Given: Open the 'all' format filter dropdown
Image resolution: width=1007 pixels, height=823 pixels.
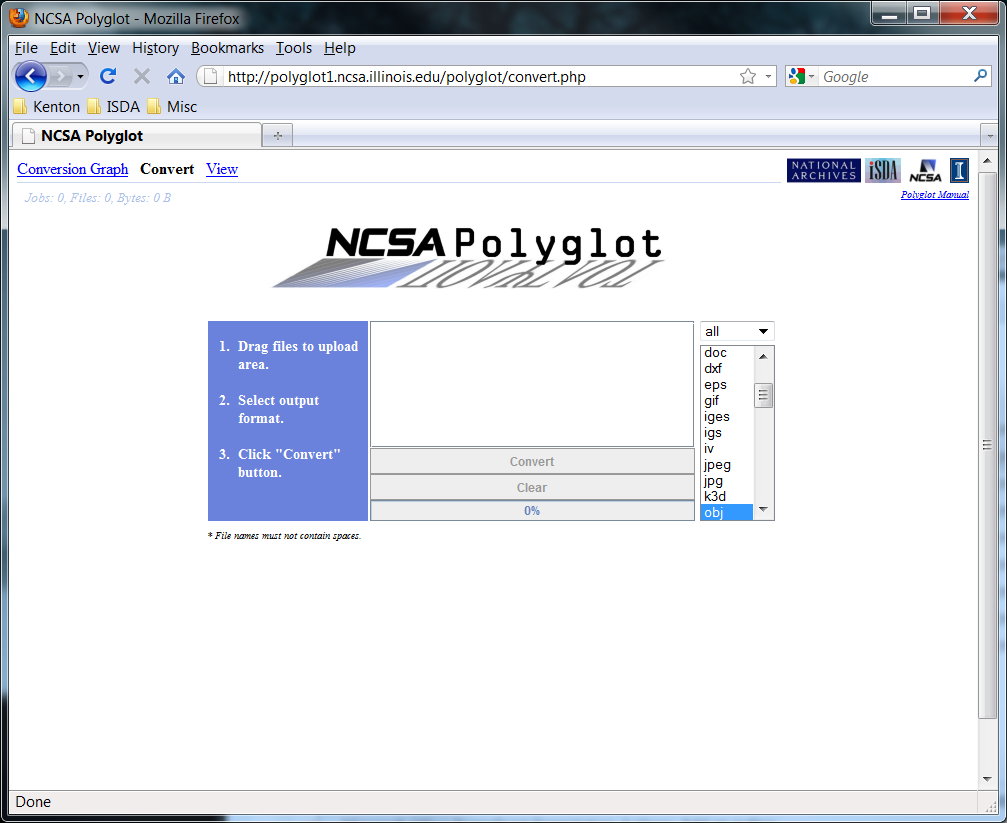Looking at the screenshot, I should [x=737, y=332].
